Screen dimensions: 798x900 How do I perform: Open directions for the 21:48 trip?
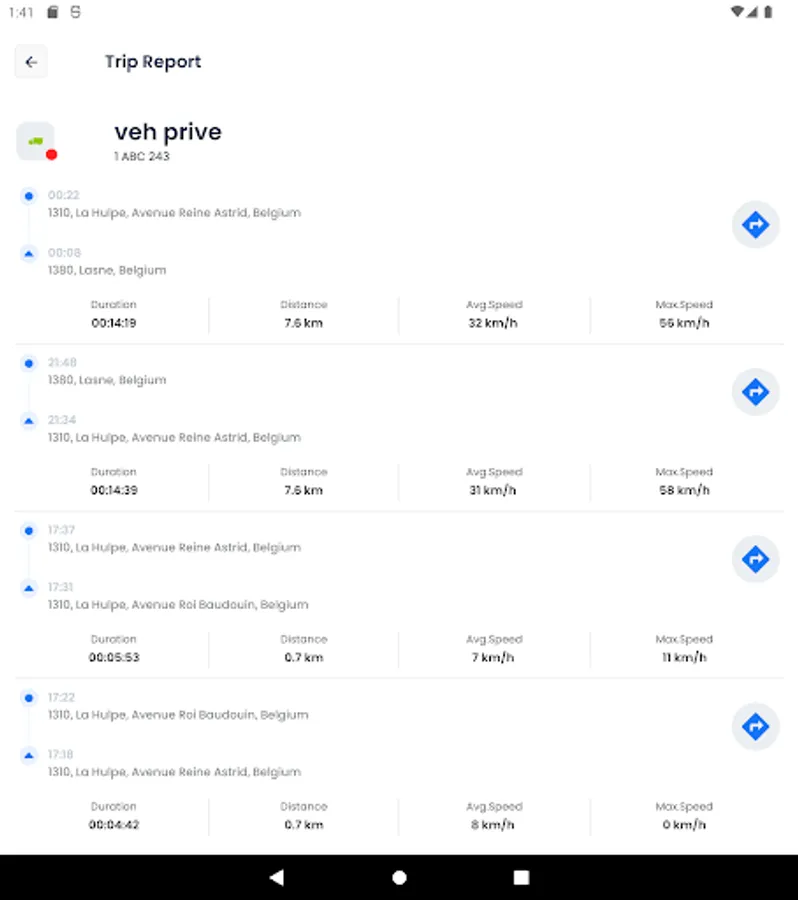coord(755,392)
